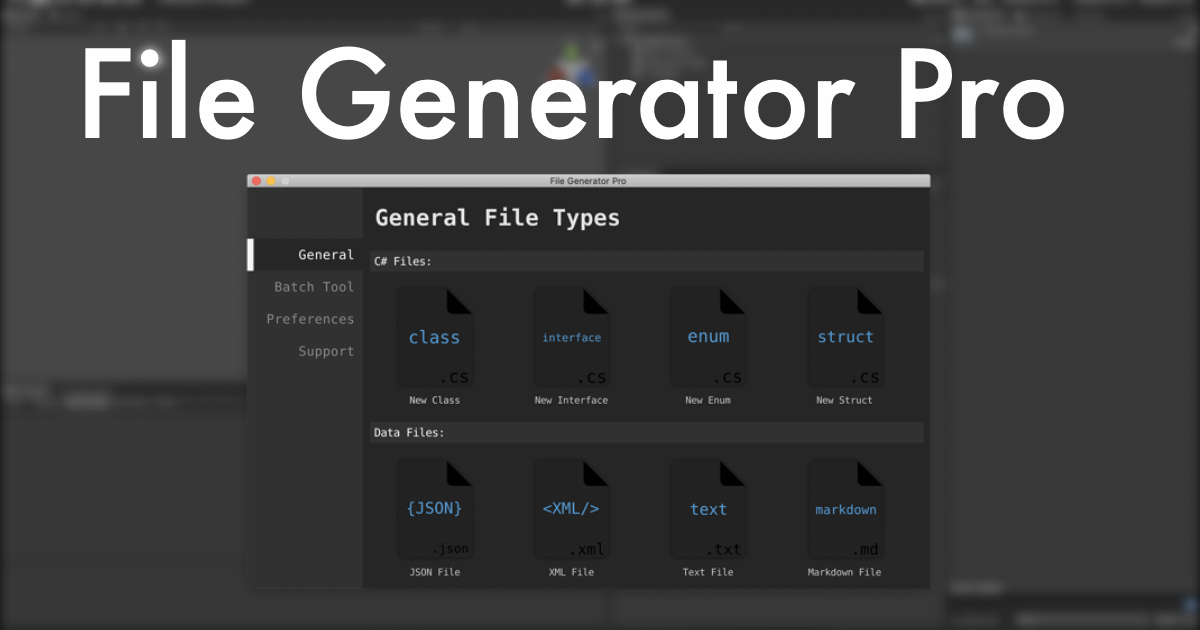Viewport: 1200px width, 630px height.
Task: Select the New Class .cs icon
Action: coord(435,335)
